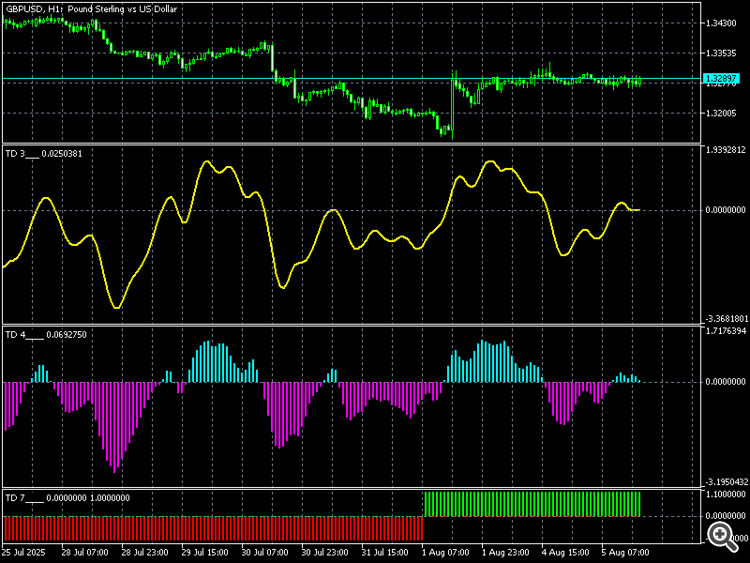Viewport: 750px width, 563px height.
Task: Click the 1.33535 price scale value
Action: (x=721, y=53)
